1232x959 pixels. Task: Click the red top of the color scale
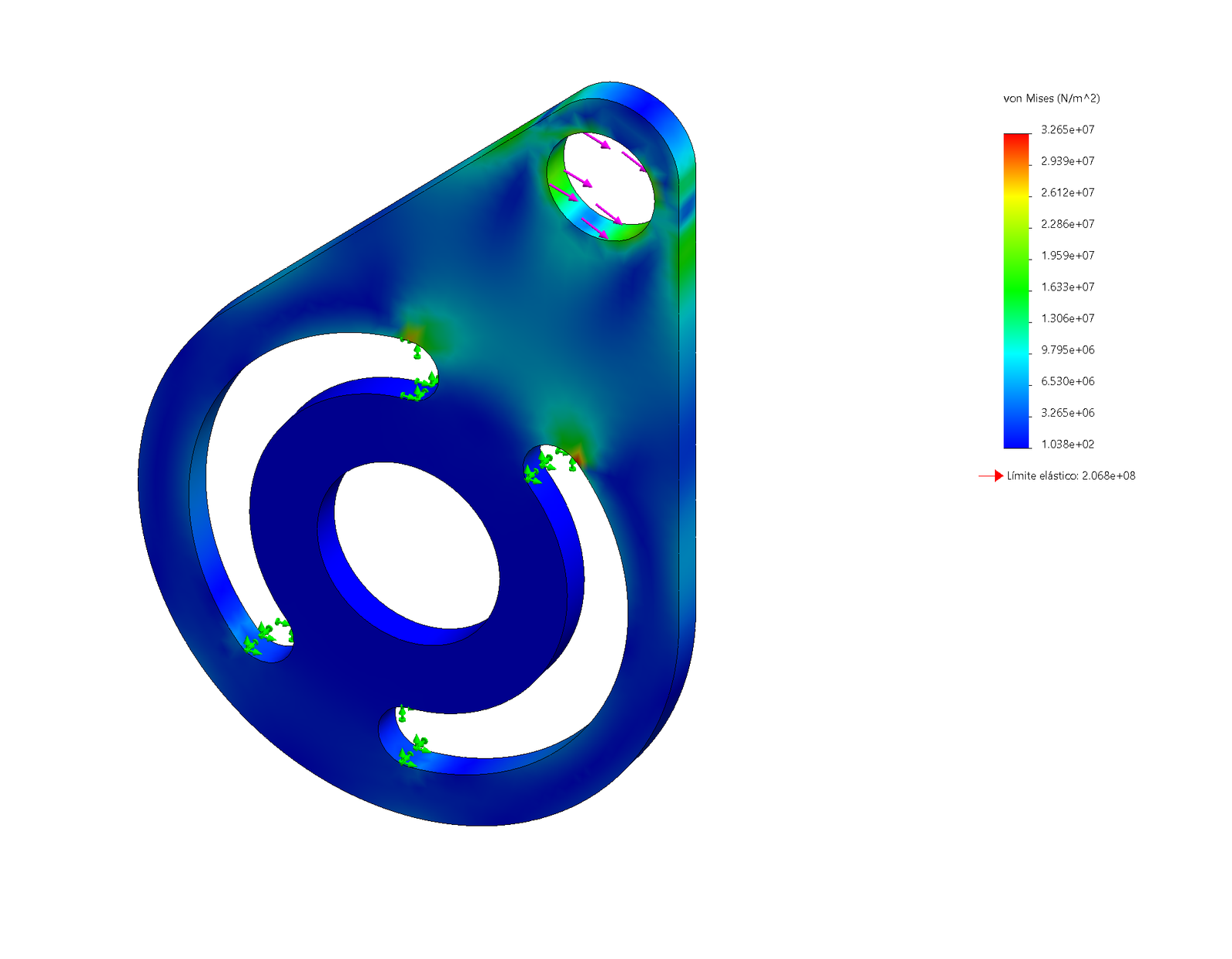[1016, 139]
